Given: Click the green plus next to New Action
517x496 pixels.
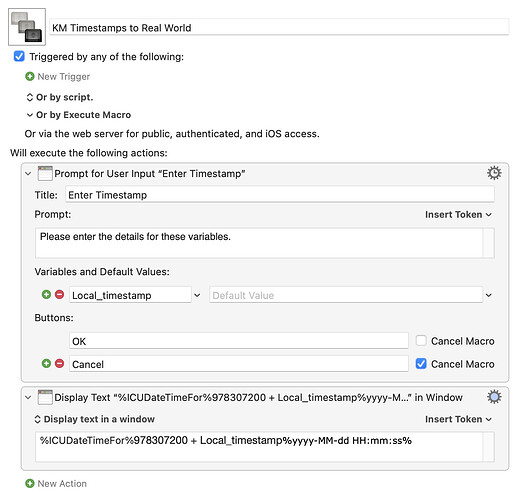Looking at the screenshot, I should [x=30, y=483].
